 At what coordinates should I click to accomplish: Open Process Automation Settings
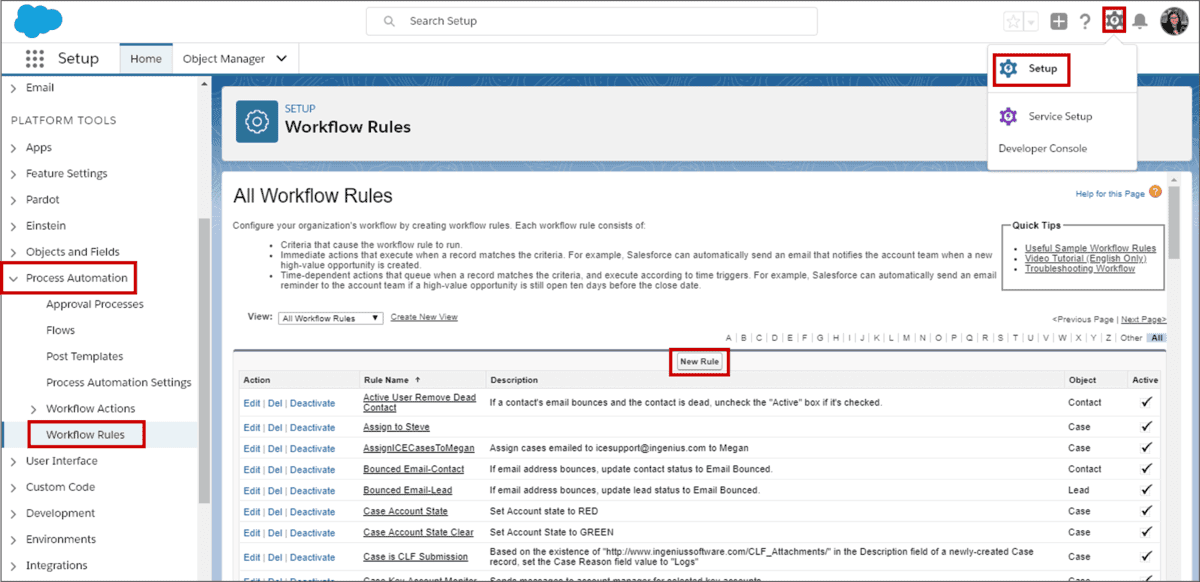coord(119,382)
